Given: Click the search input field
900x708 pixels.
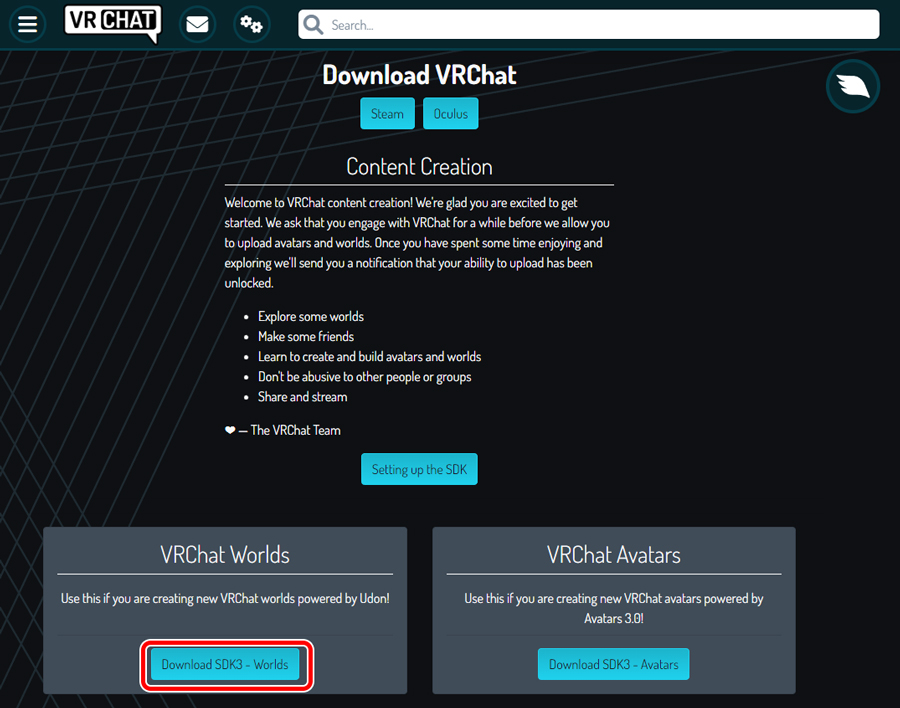Looking at the screenshot, I should point(588,25).
